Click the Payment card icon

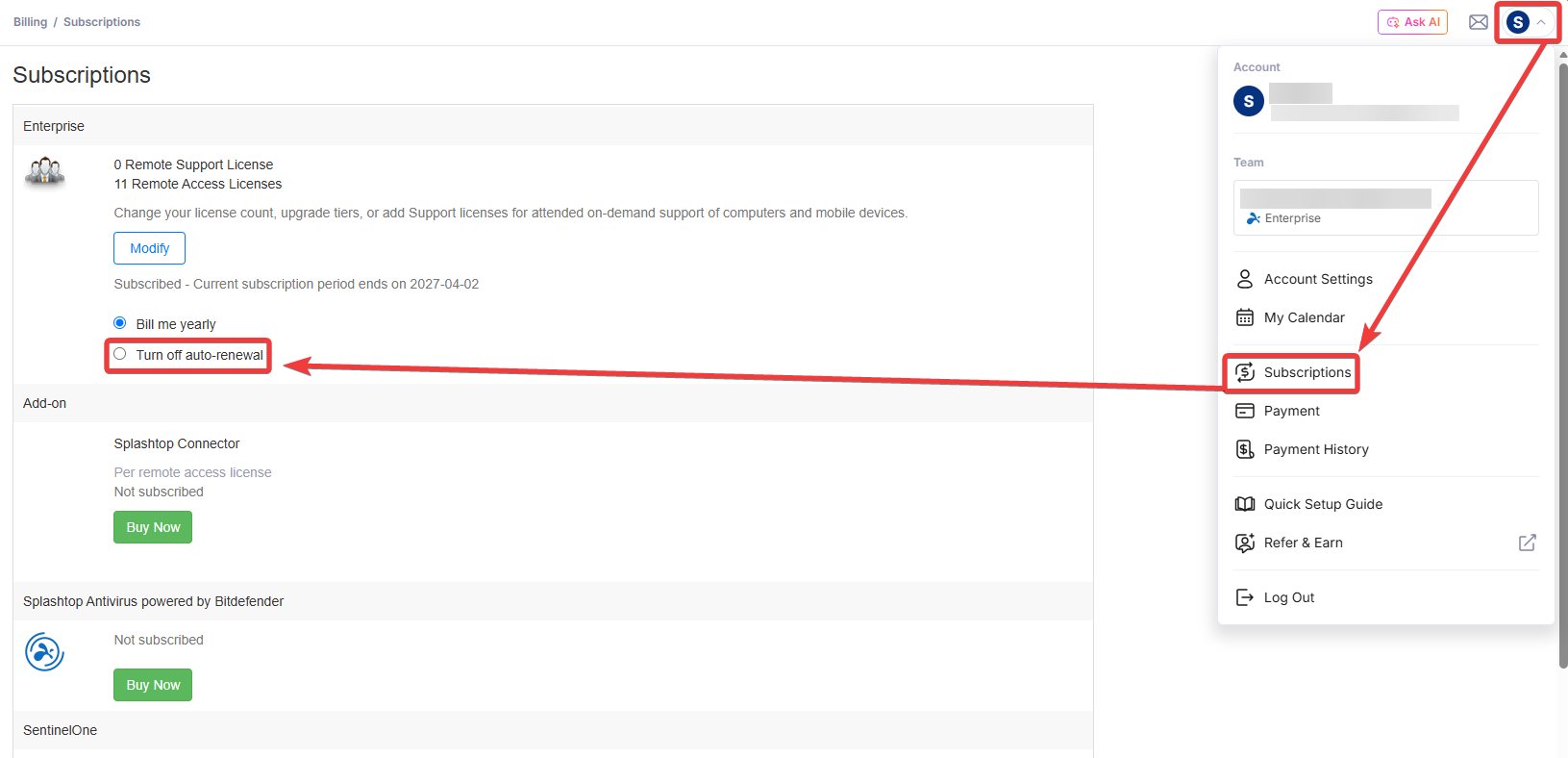tap(1245, 411)
